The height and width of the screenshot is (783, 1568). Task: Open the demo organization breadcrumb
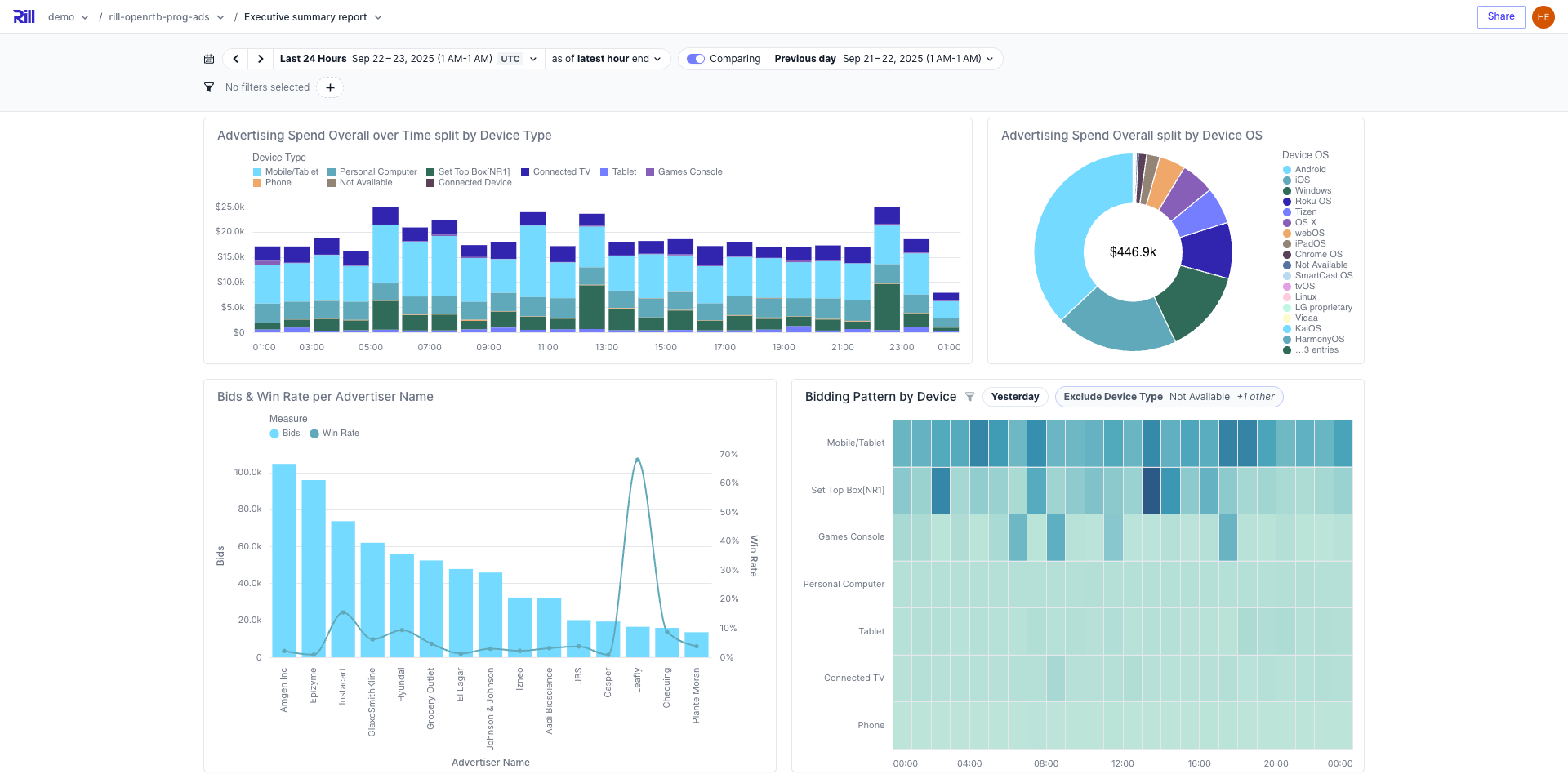(x=68, y=17)
